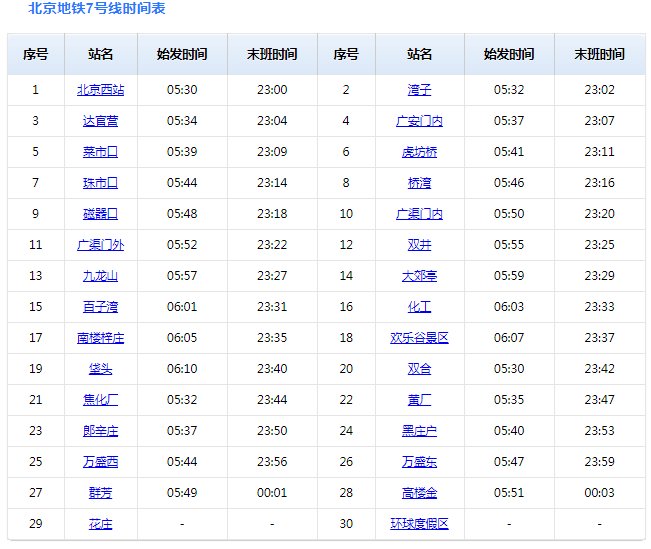Image resolution: width=651 pixels, height=549 pixels.
Task: Click the 06:10 first train time
Action: [182, 369]
